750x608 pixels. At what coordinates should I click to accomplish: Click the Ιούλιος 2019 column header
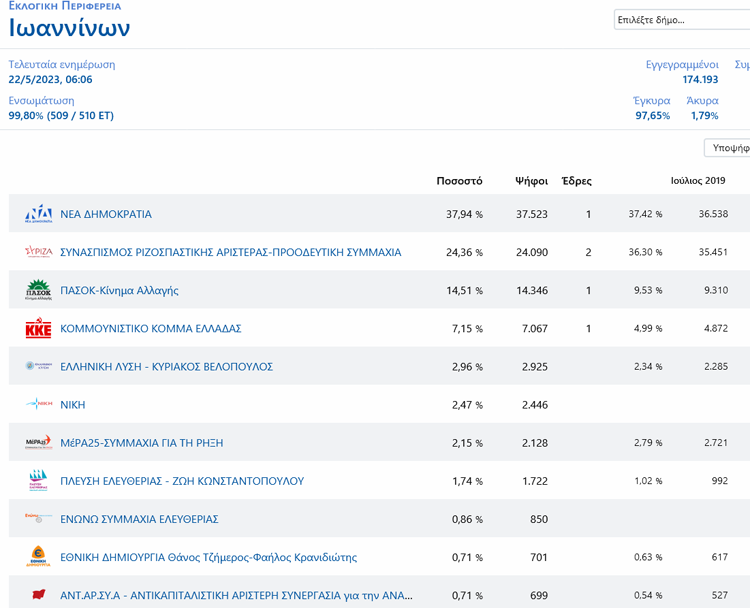point(697,181)
